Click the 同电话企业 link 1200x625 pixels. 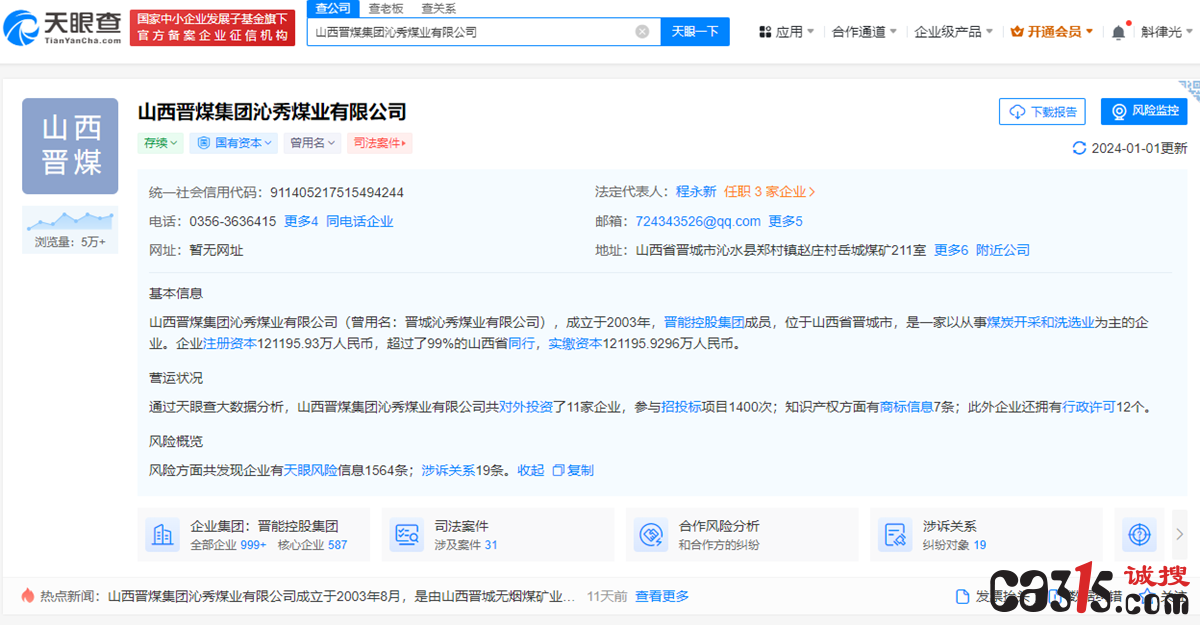[x=360, y=221]
